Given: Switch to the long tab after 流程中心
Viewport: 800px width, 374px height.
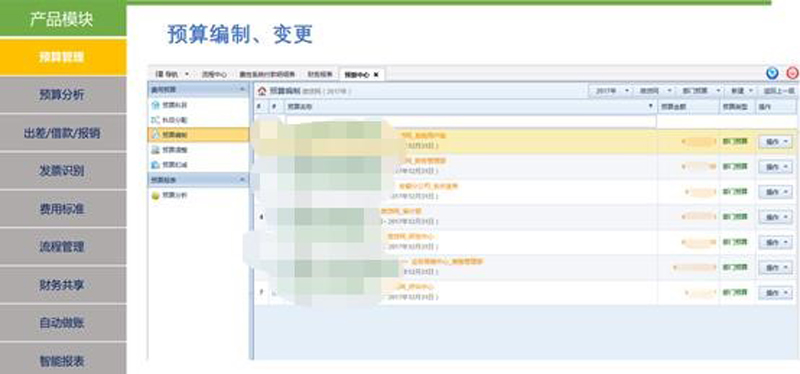Looking at the screenshot, I should point(267,74).
